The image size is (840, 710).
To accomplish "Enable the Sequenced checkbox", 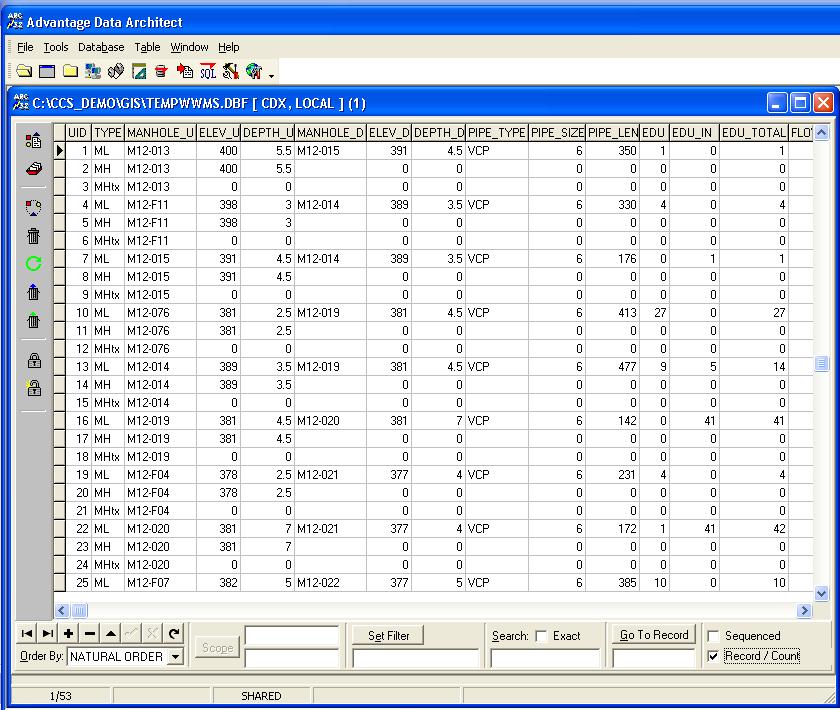I will coord(713,636).
